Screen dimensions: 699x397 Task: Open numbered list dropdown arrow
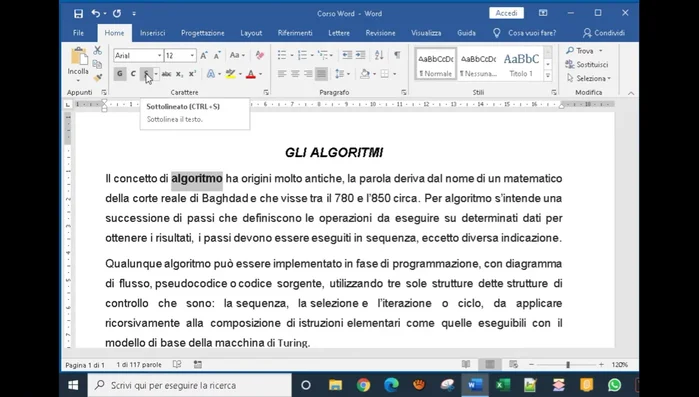pyautogui.click(x=312, y=56)
